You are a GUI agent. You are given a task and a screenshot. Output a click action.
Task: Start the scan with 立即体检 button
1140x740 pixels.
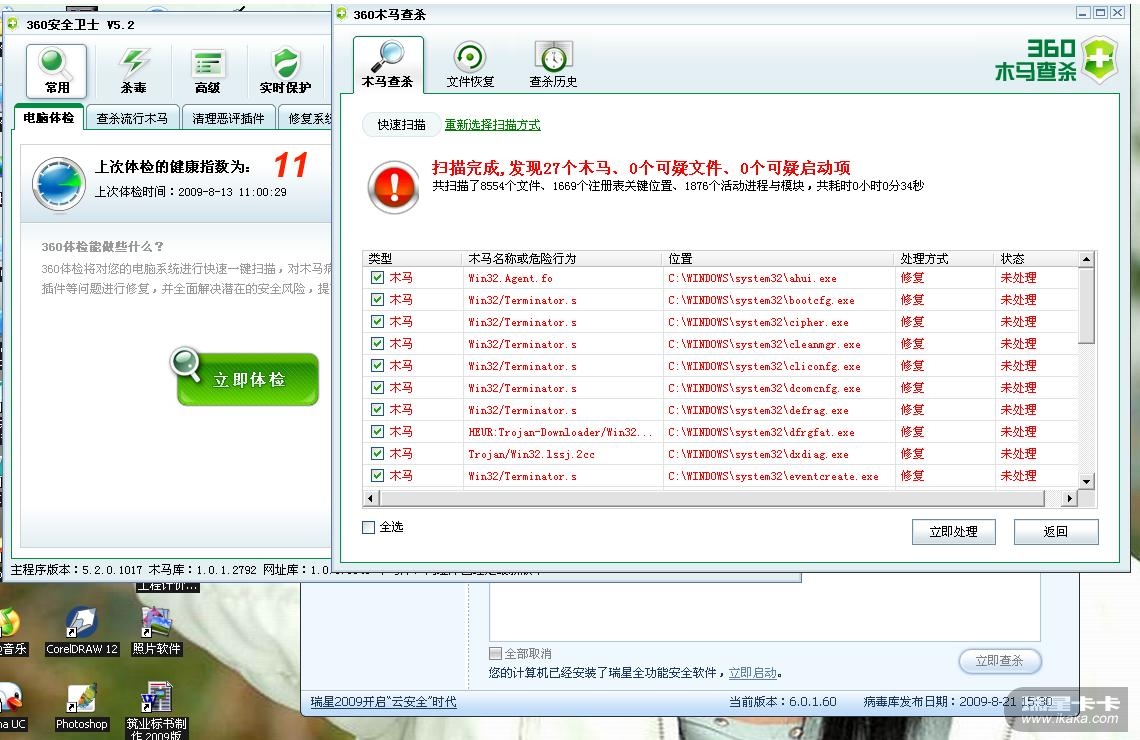click(x=247, y=379)
